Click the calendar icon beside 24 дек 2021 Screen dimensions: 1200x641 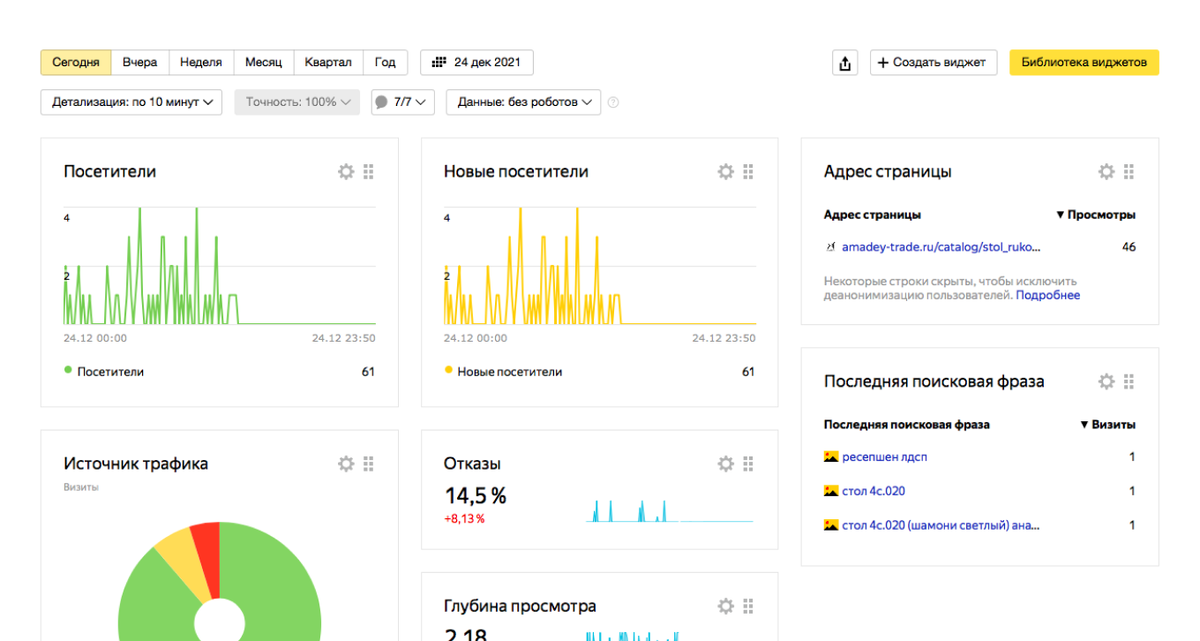[x=438, y=61]
